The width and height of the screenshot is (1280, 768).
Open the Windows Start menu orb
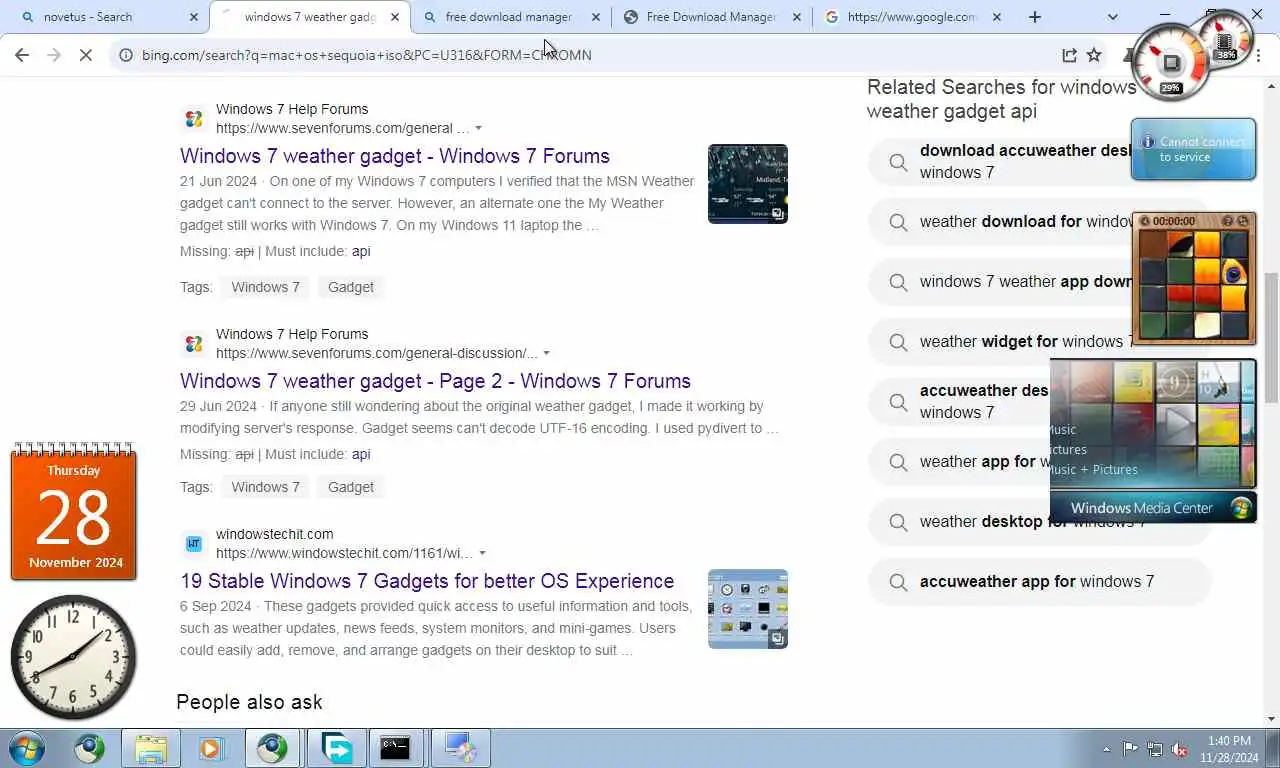point(28,748)
